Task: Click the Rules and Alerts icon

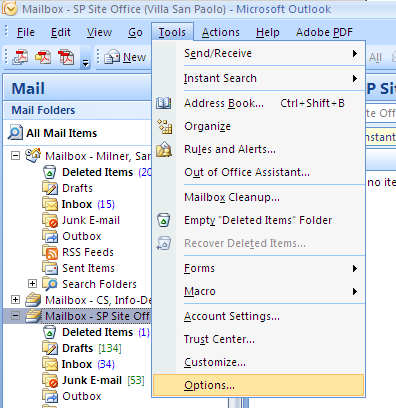Action: tap(164, 149)
